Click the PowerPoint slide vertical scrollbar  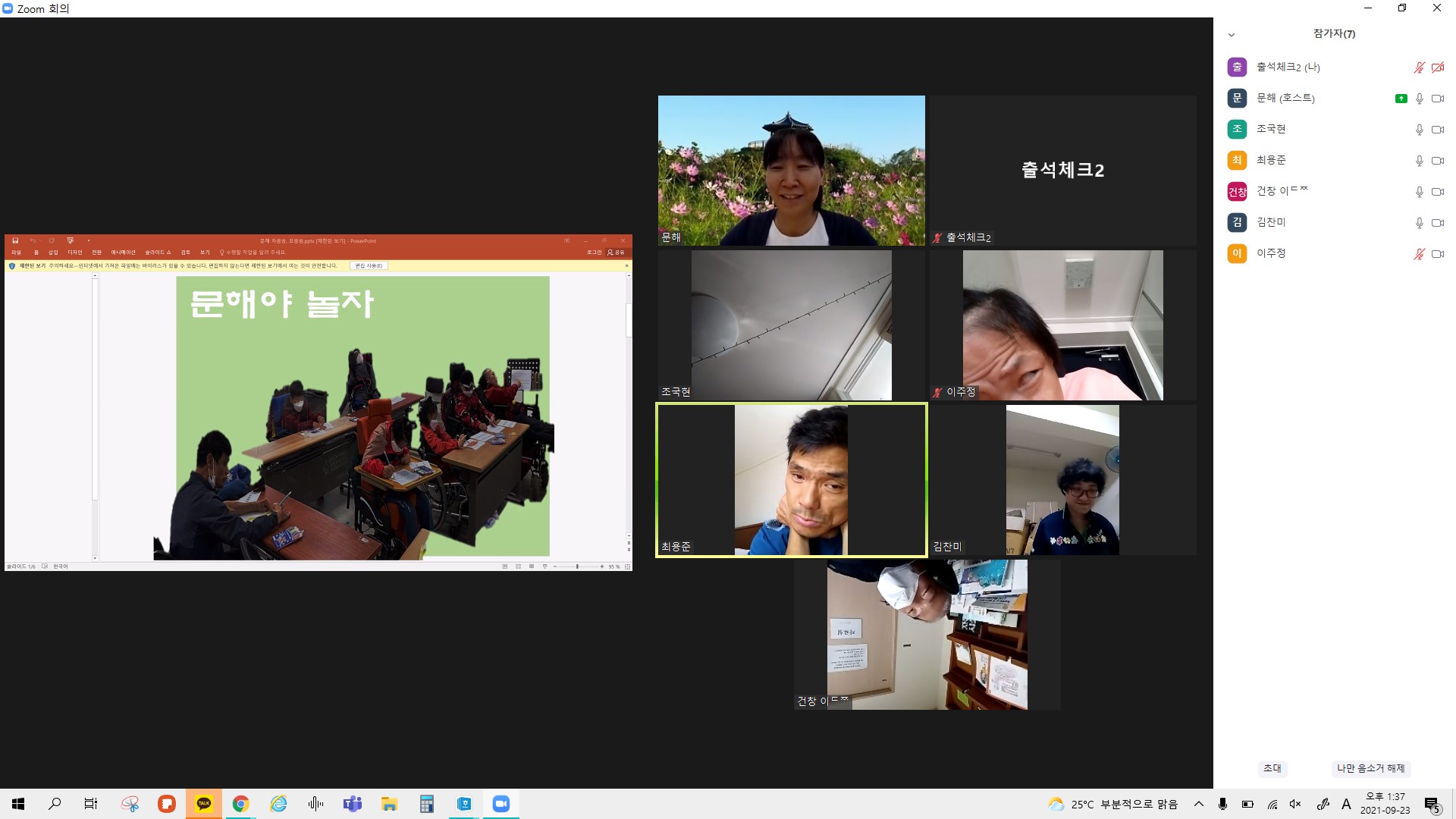click(628, 321)
